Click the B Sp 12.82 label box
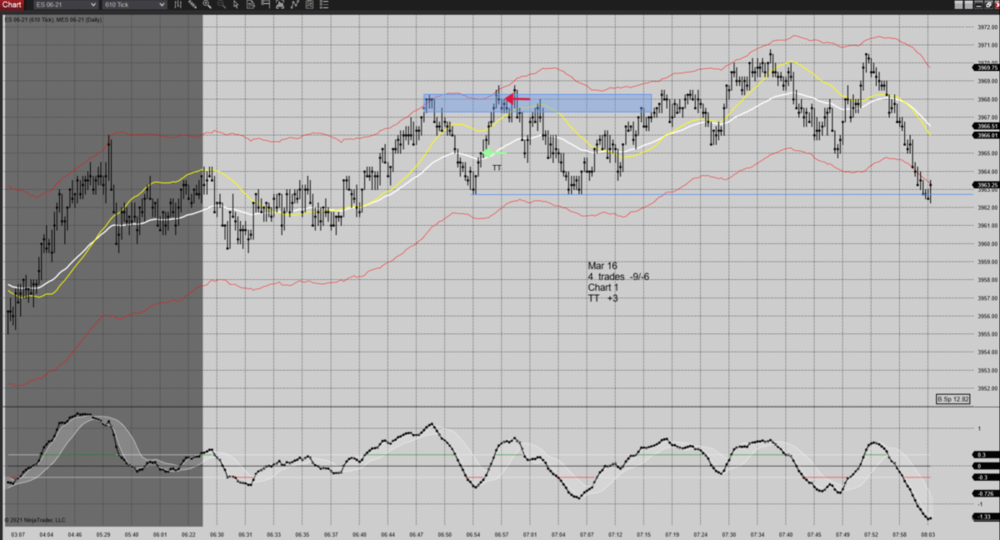 pos(952,399)
